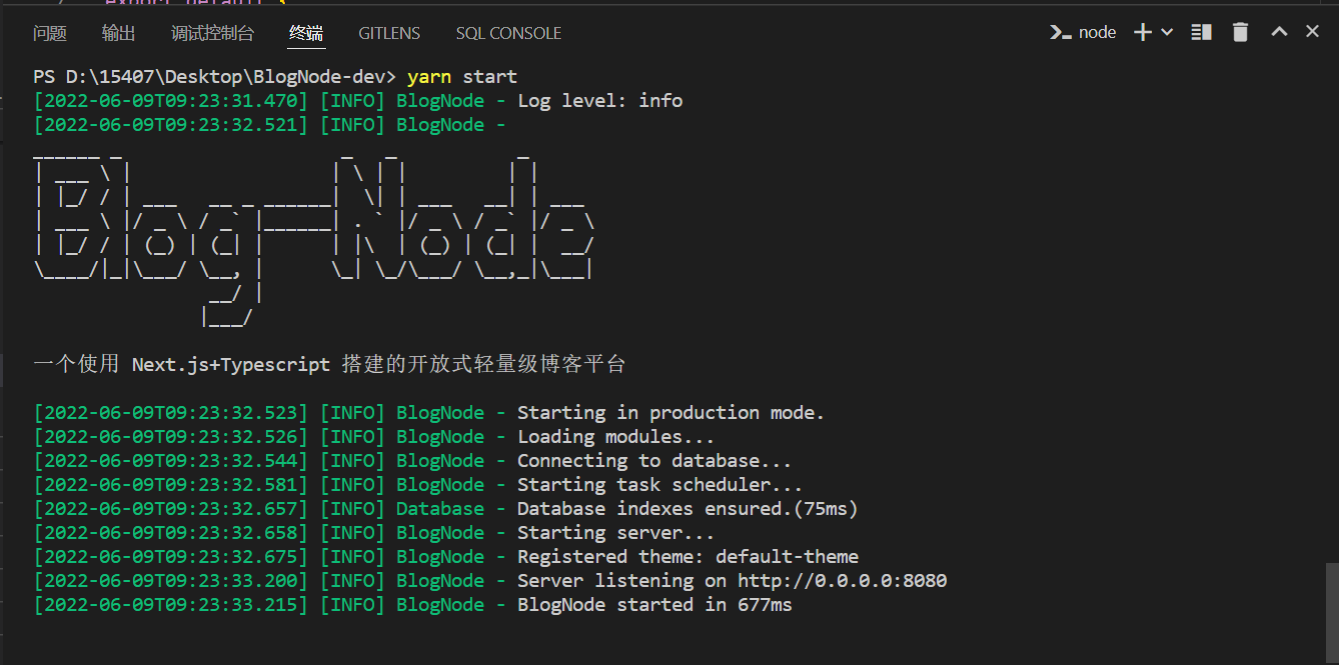Click the yarn start command text
Screen dimensions: 1339x665
pos(462,77)
